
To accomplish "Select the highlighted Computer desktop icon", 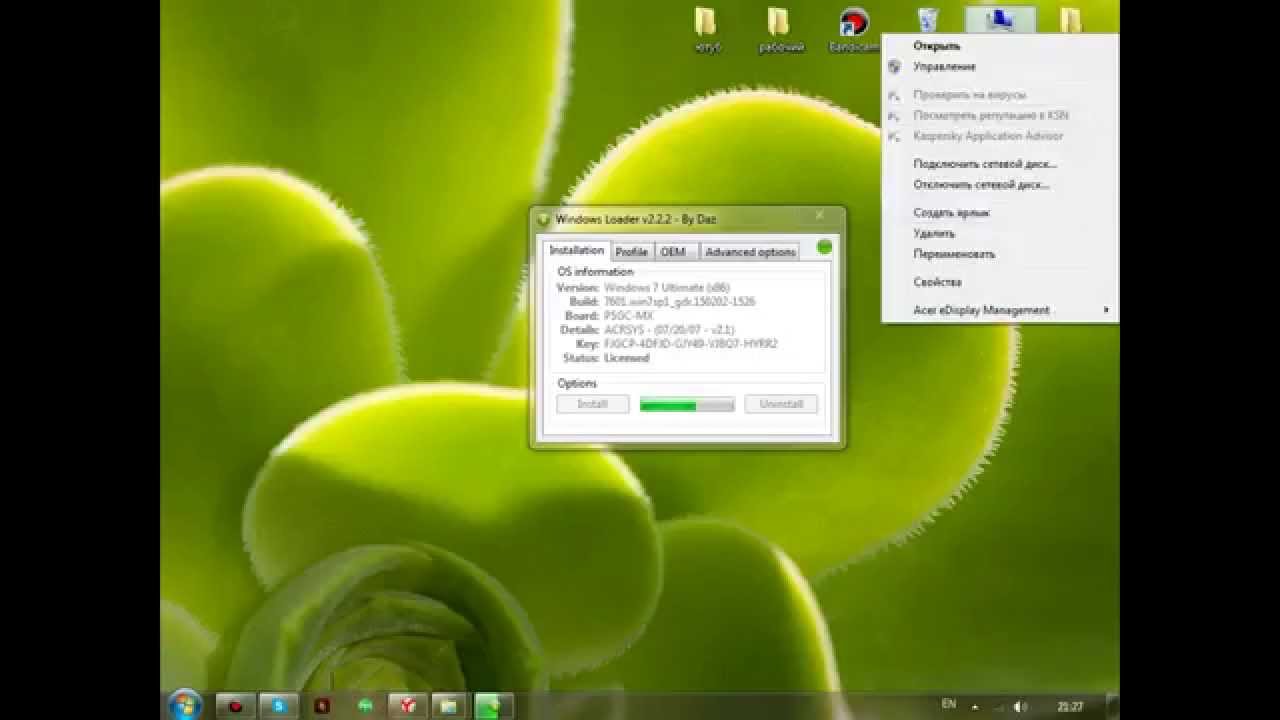I will click(x=1000, y=20).
